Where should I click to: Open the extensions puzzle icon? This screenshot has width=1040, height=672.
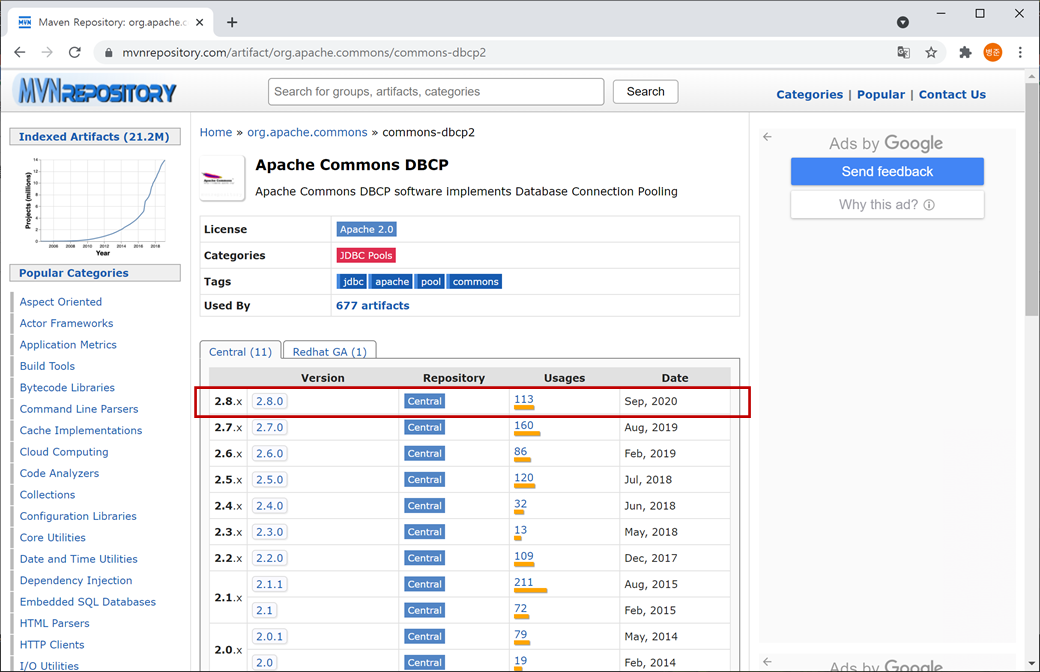[965, 52]
